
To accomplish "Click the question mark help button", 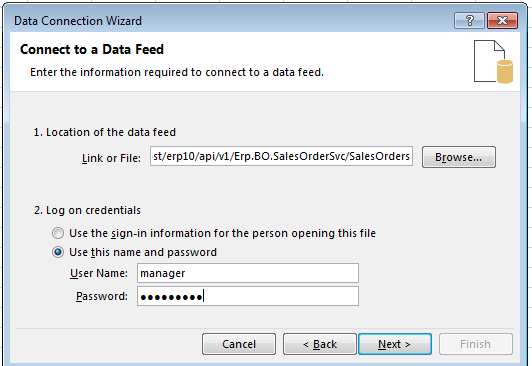I will (470, 21).
